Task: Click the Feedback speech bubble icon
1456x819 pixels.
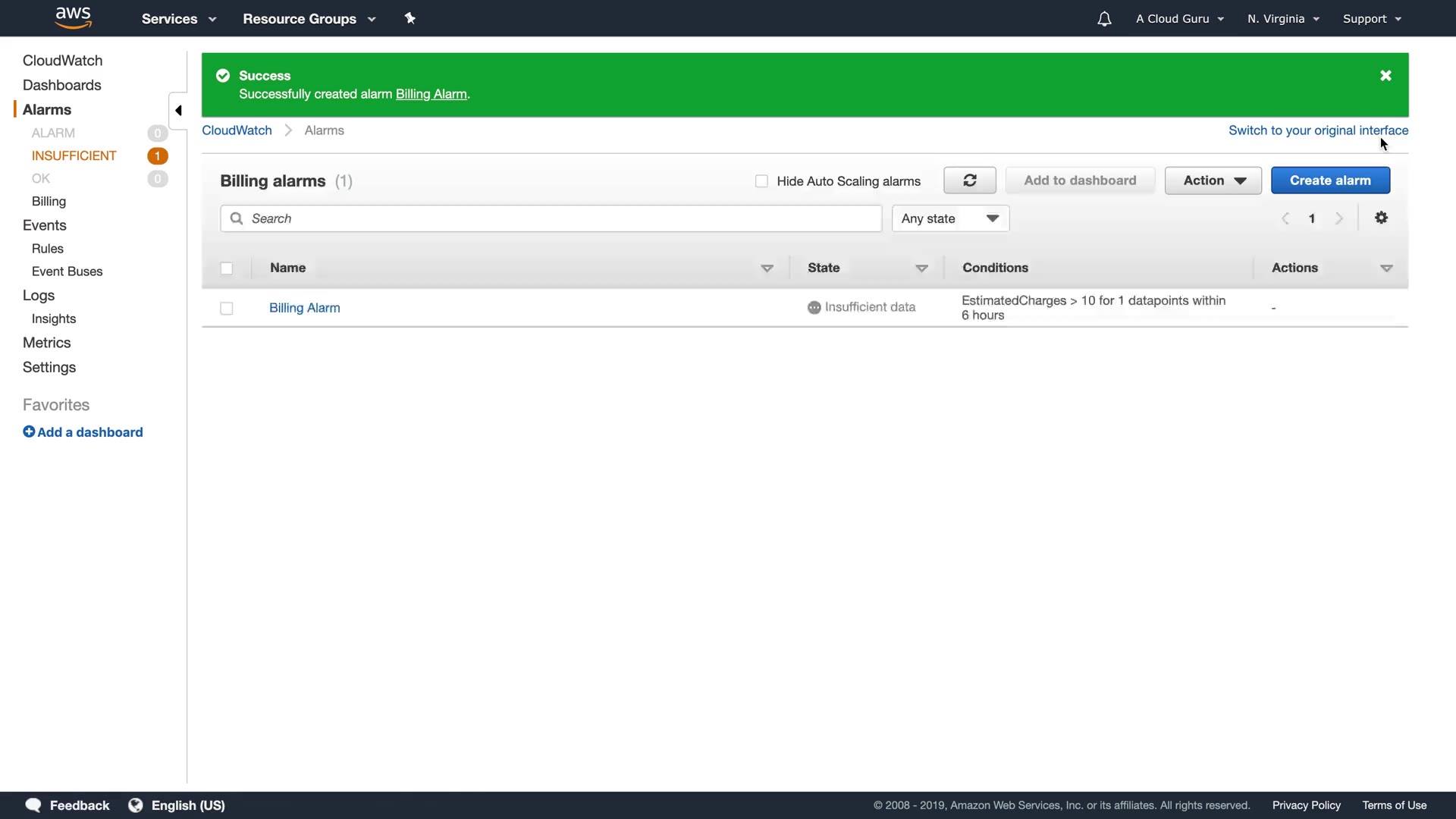Action: point(33,805)
